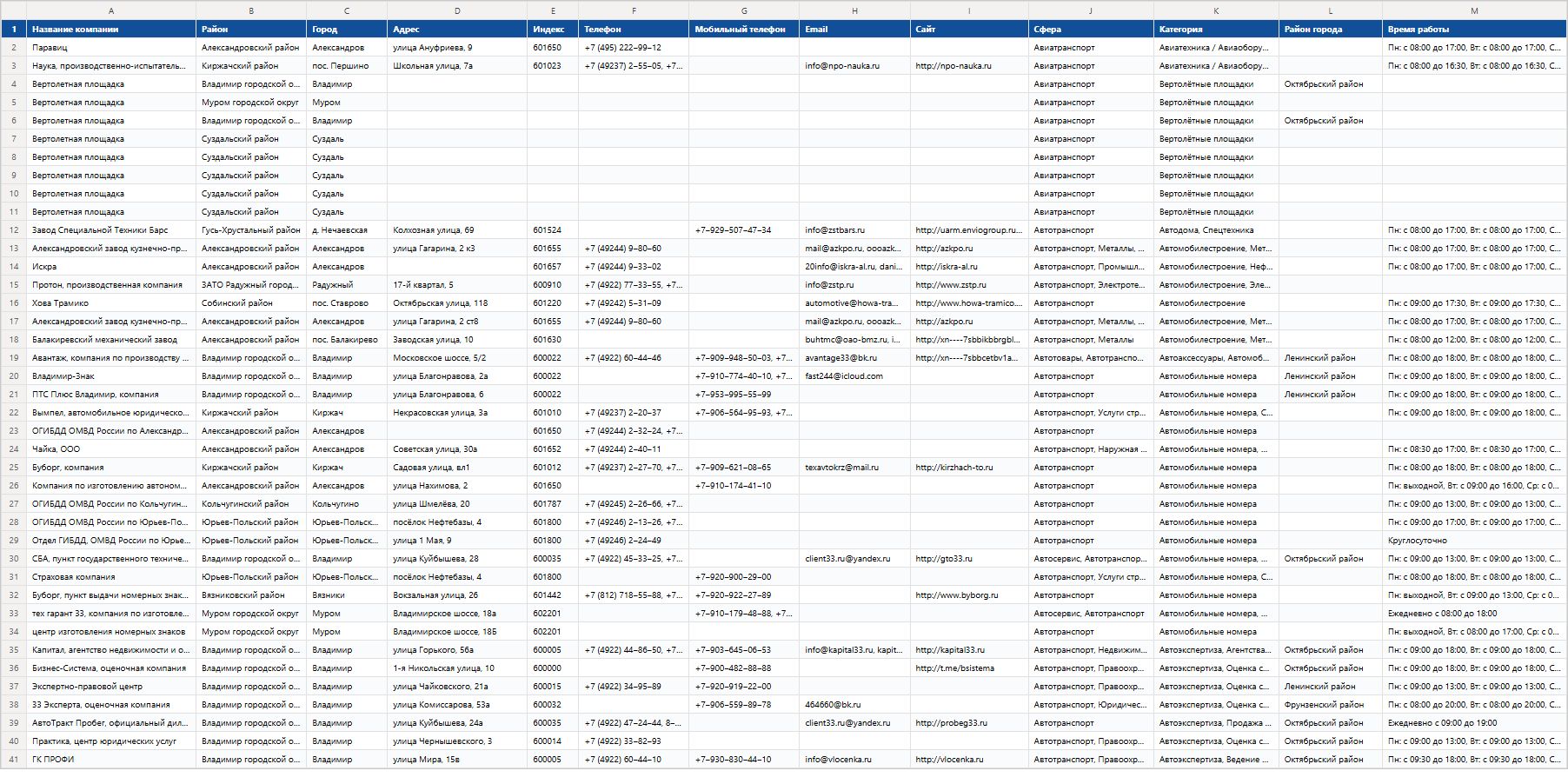Screen dimensions: 1568x784
Task: Select row number 12 header
Action: point(14,230)
